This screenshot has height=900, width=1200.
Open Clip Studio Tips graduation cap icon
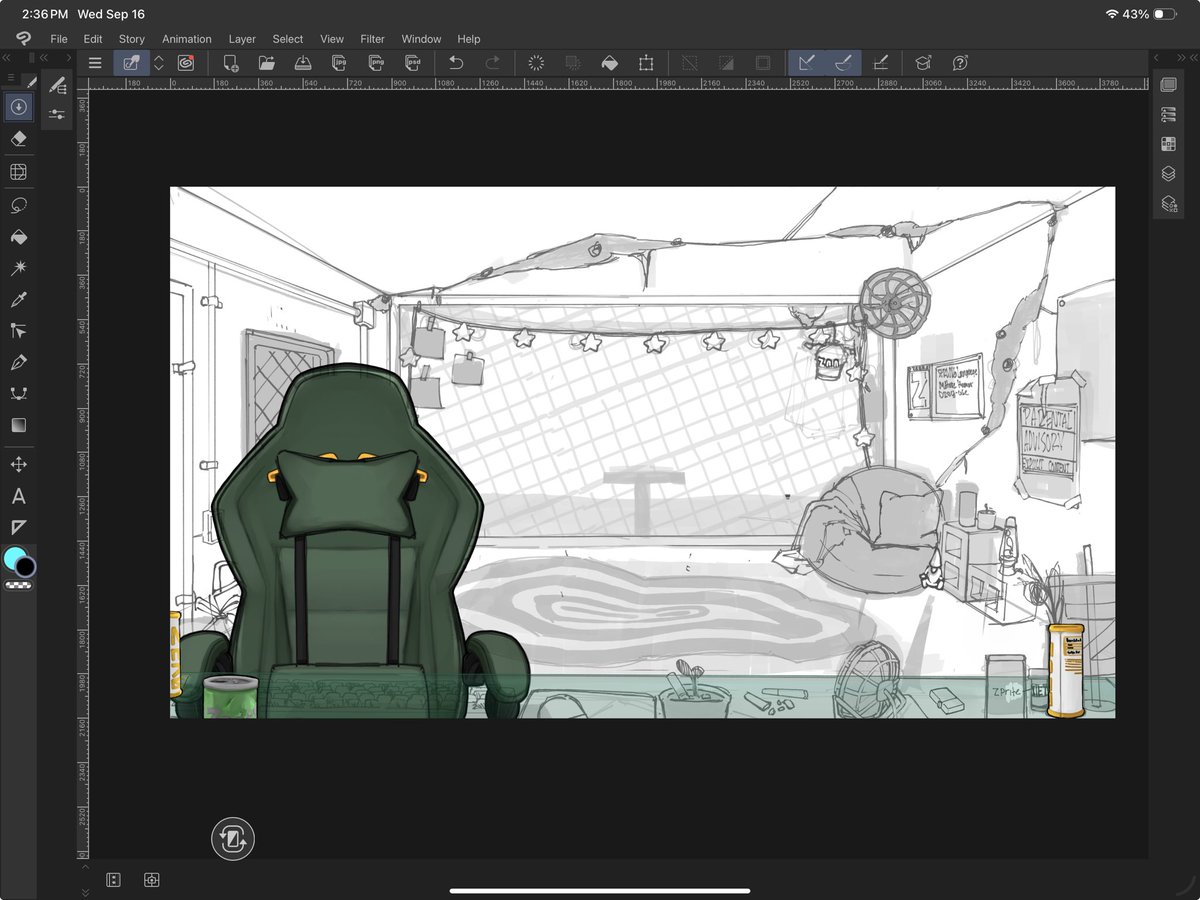[x=923, y=63]
